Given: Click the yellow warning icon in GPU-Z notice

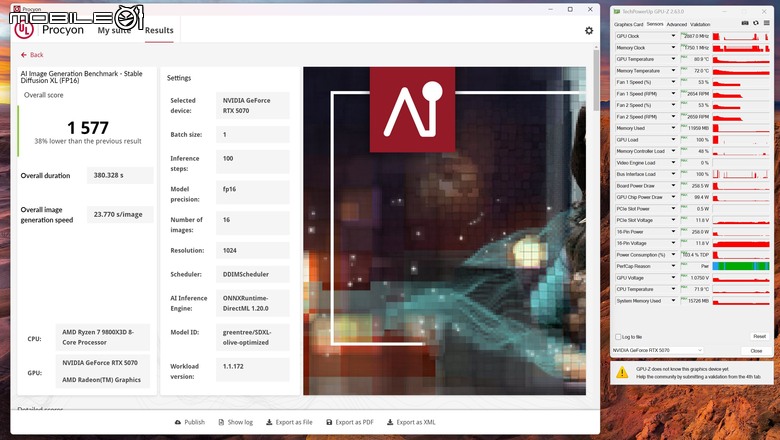Looking at the screenshot, I should (x=622, y=372).
